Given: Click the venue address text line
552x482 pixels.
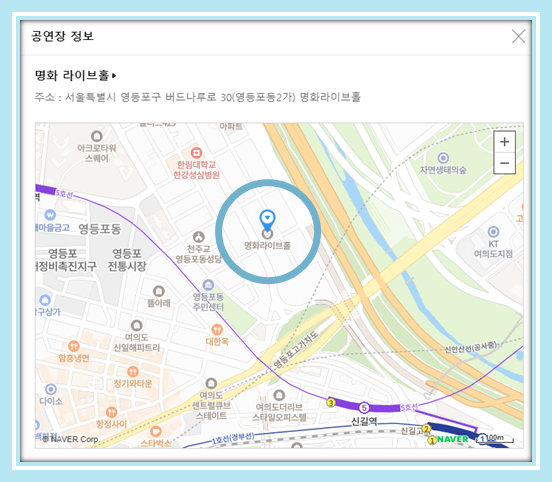Looking at the screenshot, I should point(197,97).
